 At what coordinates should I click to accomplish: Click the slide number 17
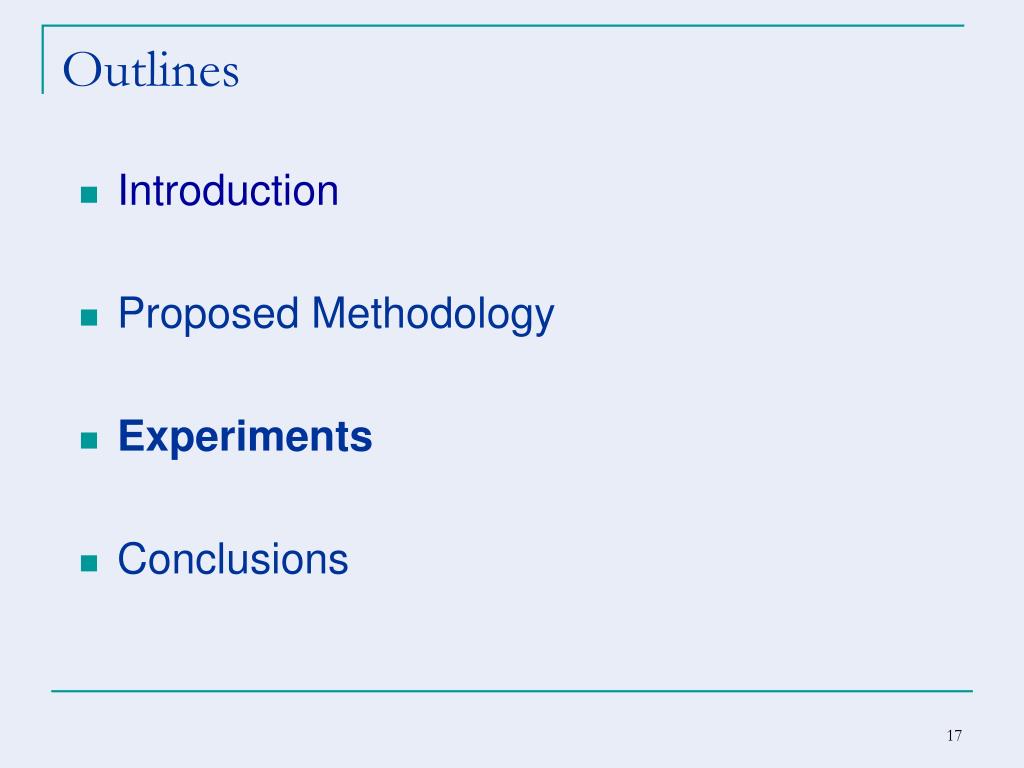953,736
